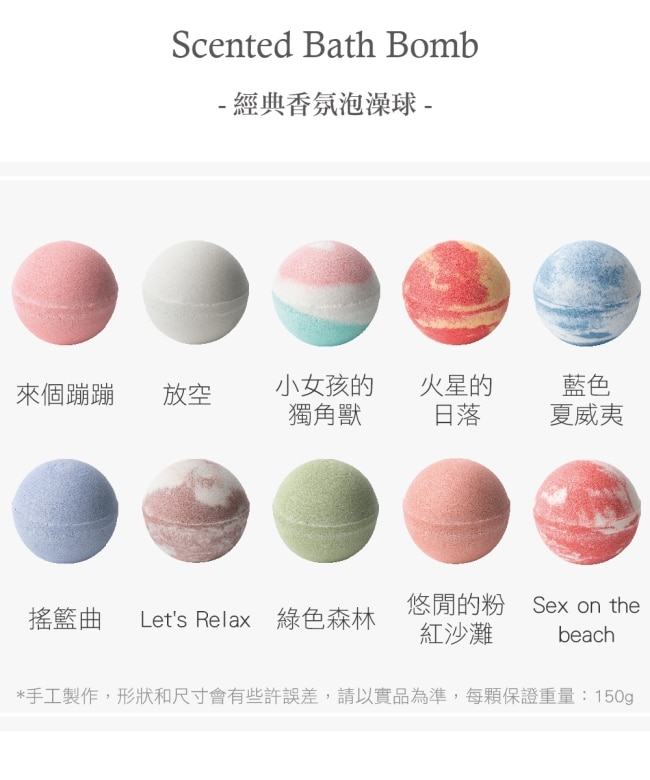Click the Let's Relax text label
This screenshot has height=780, width=650.
pos(195,620)
